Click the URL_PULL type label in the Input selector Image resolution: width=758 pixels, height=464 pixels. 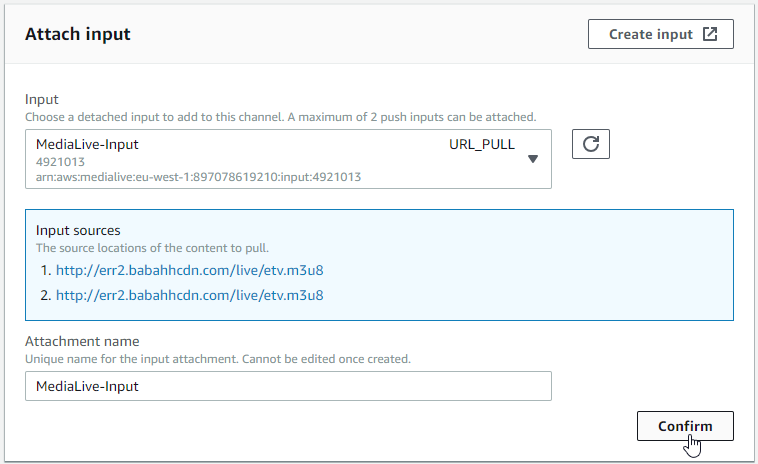(482, 144)
